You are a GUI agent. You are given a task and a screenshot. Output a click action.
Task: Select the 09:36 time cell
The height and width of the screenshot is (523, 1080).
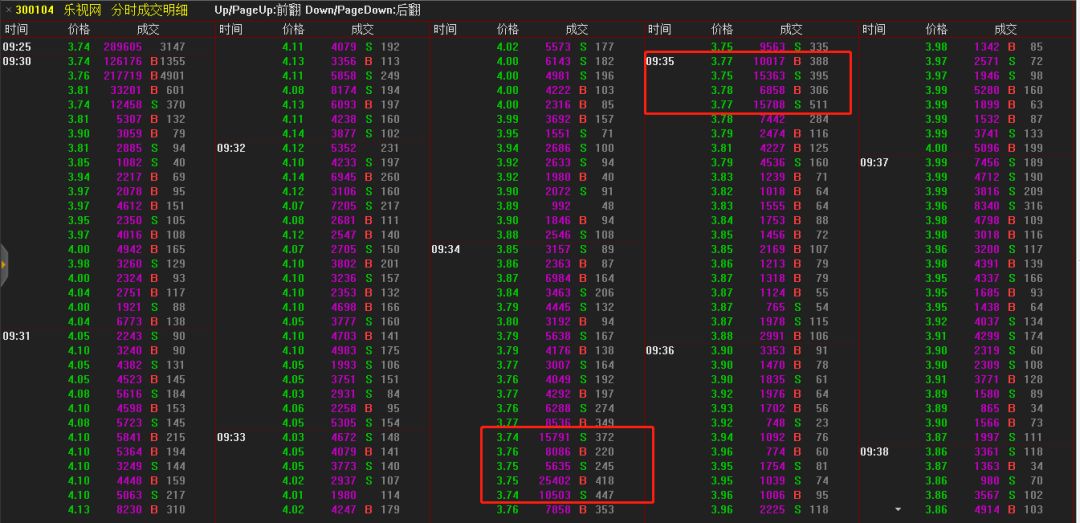pos(659,350)
